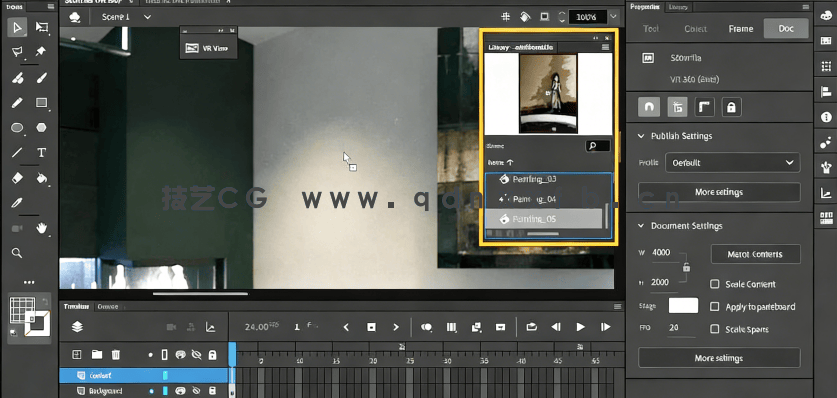Select the Classic Brush tool
Viewport: 837px width, 398px height.
click(41, 78)
